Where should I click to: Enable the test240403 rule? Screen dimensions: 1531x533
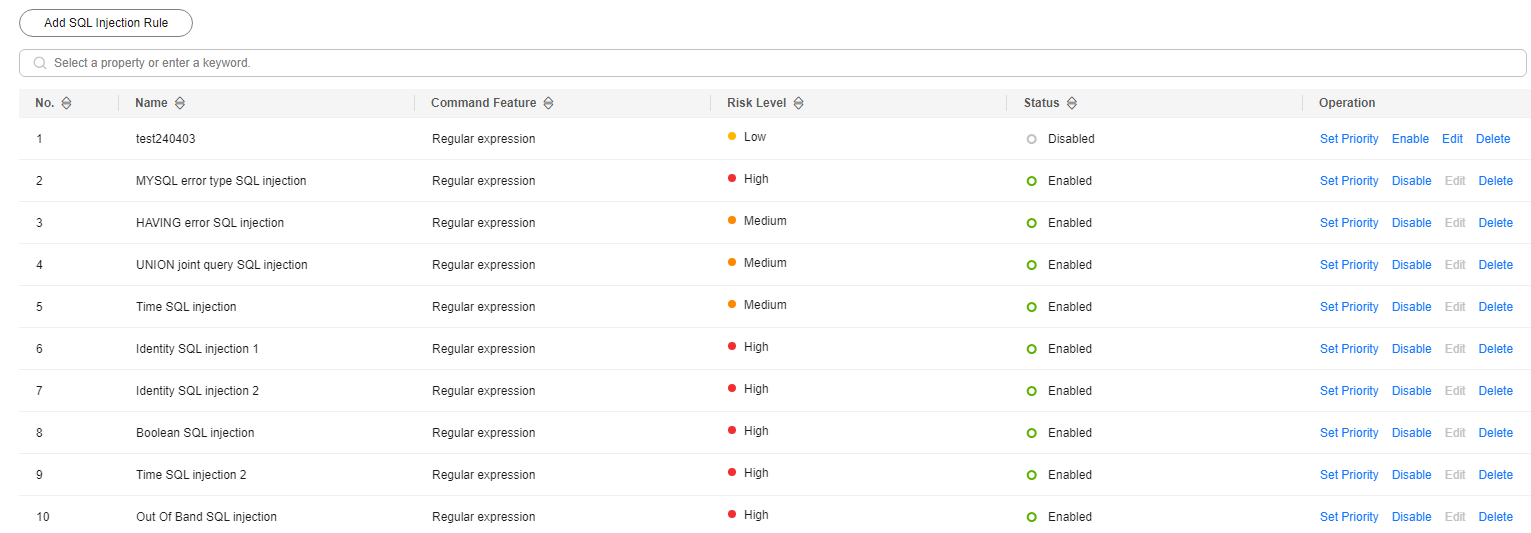(1410, 139)
